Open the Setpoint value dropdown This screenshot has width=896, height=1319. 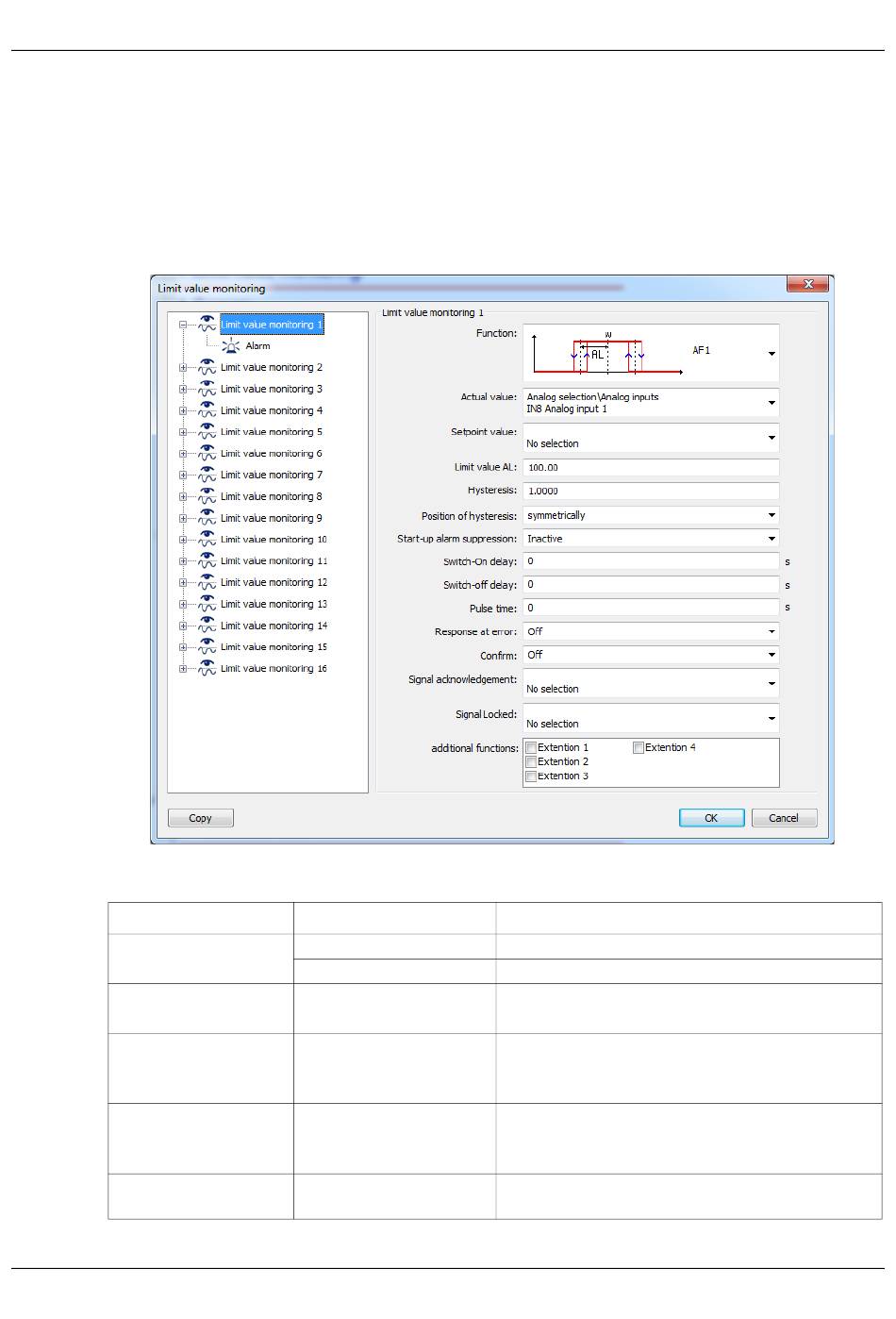(x=772, y=438)
